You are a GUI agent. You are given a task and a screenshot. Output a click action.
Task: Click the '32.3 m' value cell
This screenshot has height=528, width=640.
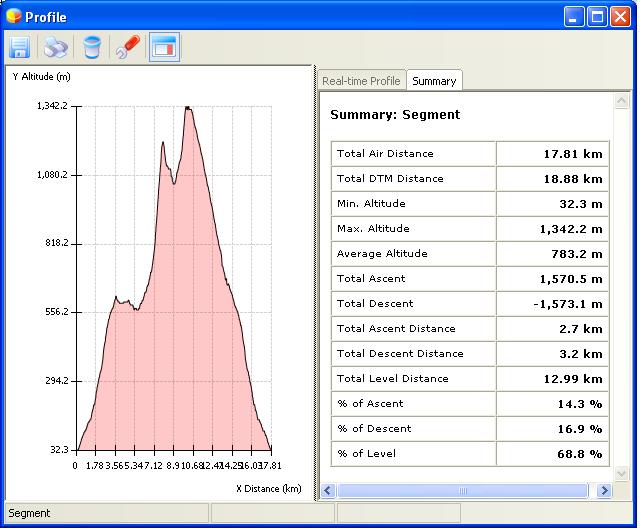552,204
